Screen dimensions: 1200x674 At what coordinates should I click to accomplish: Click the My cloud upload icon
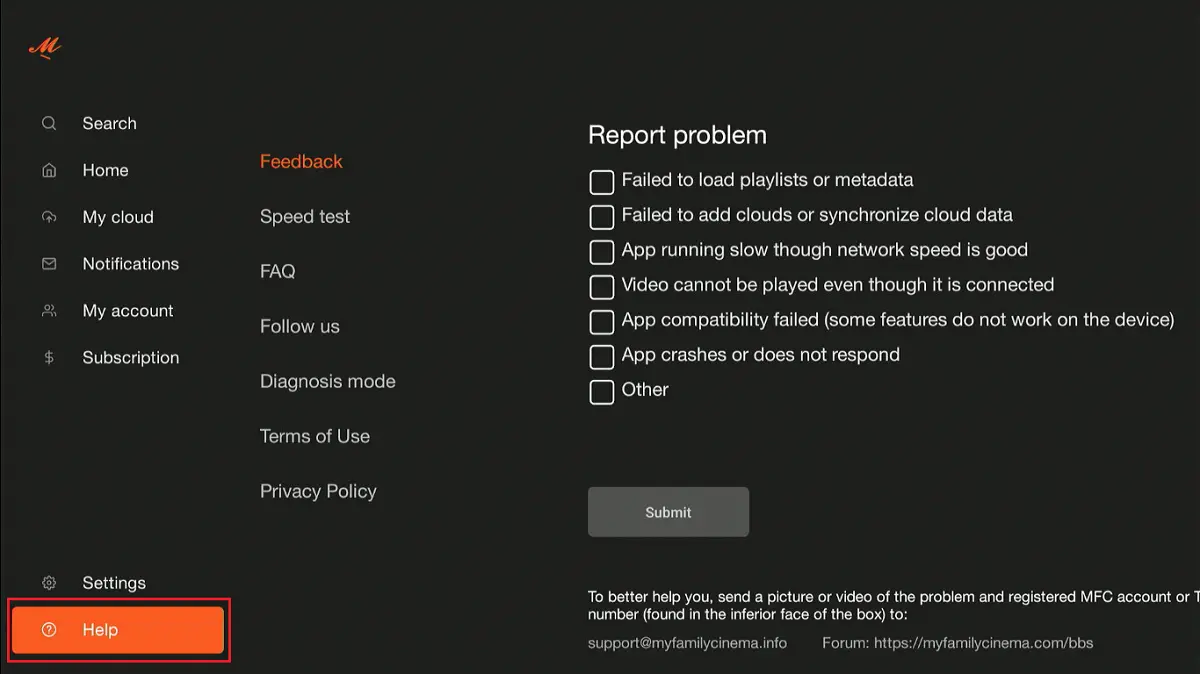49,217
